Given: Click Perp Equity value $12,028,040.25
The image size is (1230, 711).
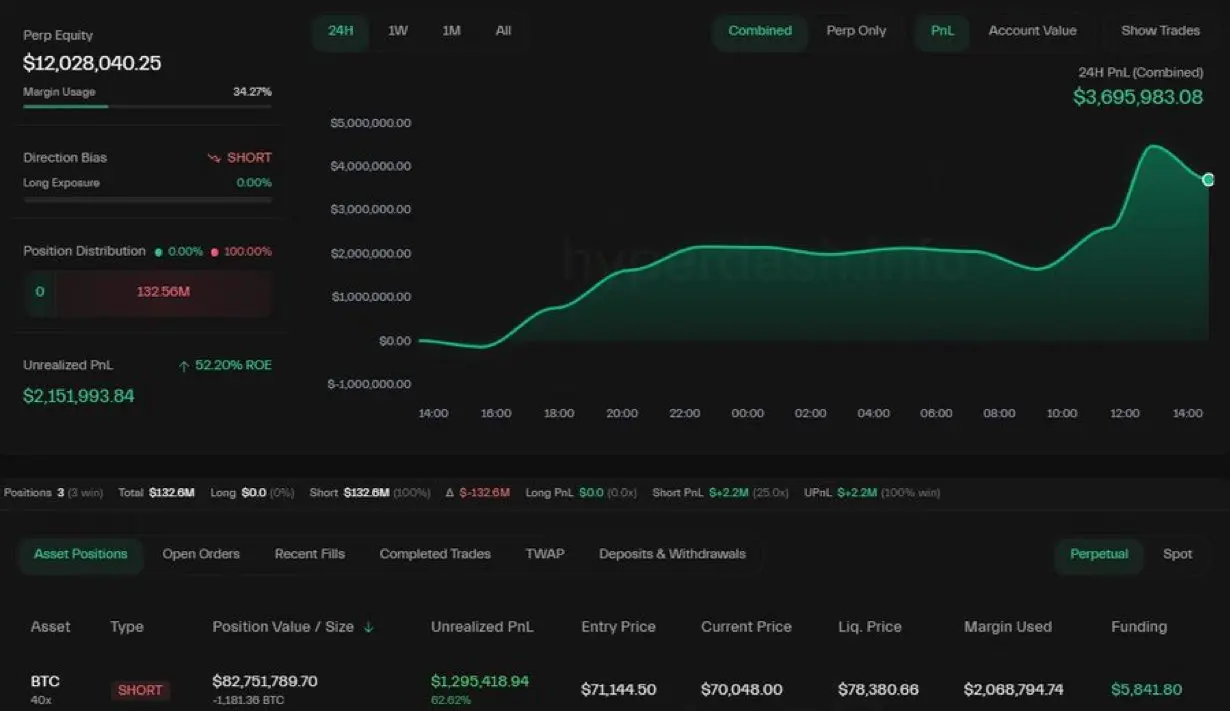Looking at the screenshot, I should point(92,63).
